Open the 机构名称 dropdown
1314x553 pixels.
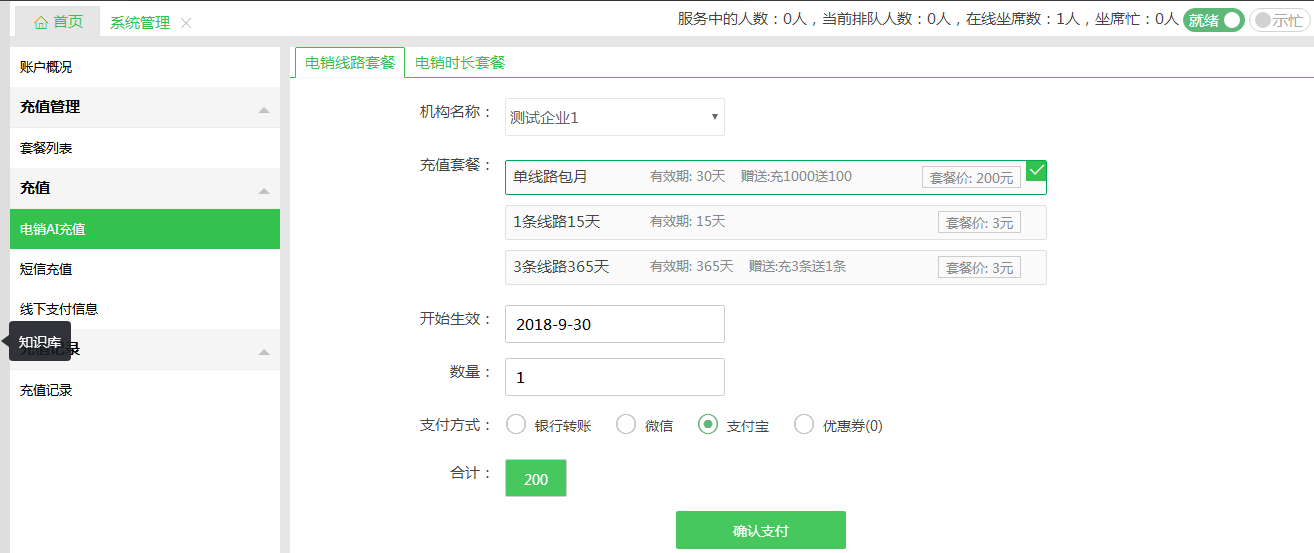(x=614, y=117)
